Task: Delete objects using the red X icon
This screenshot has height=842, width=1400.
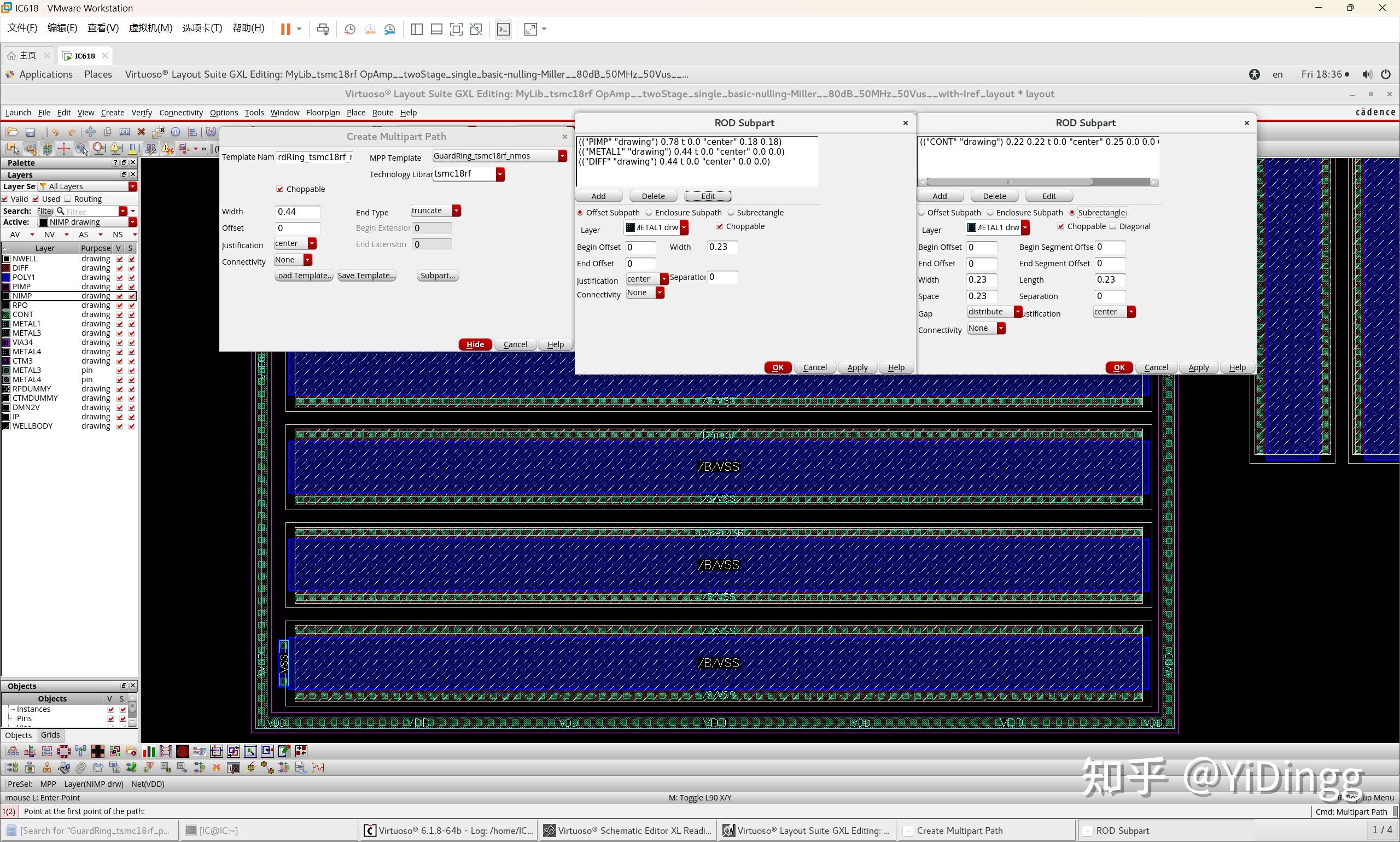Action: [141, 132]
